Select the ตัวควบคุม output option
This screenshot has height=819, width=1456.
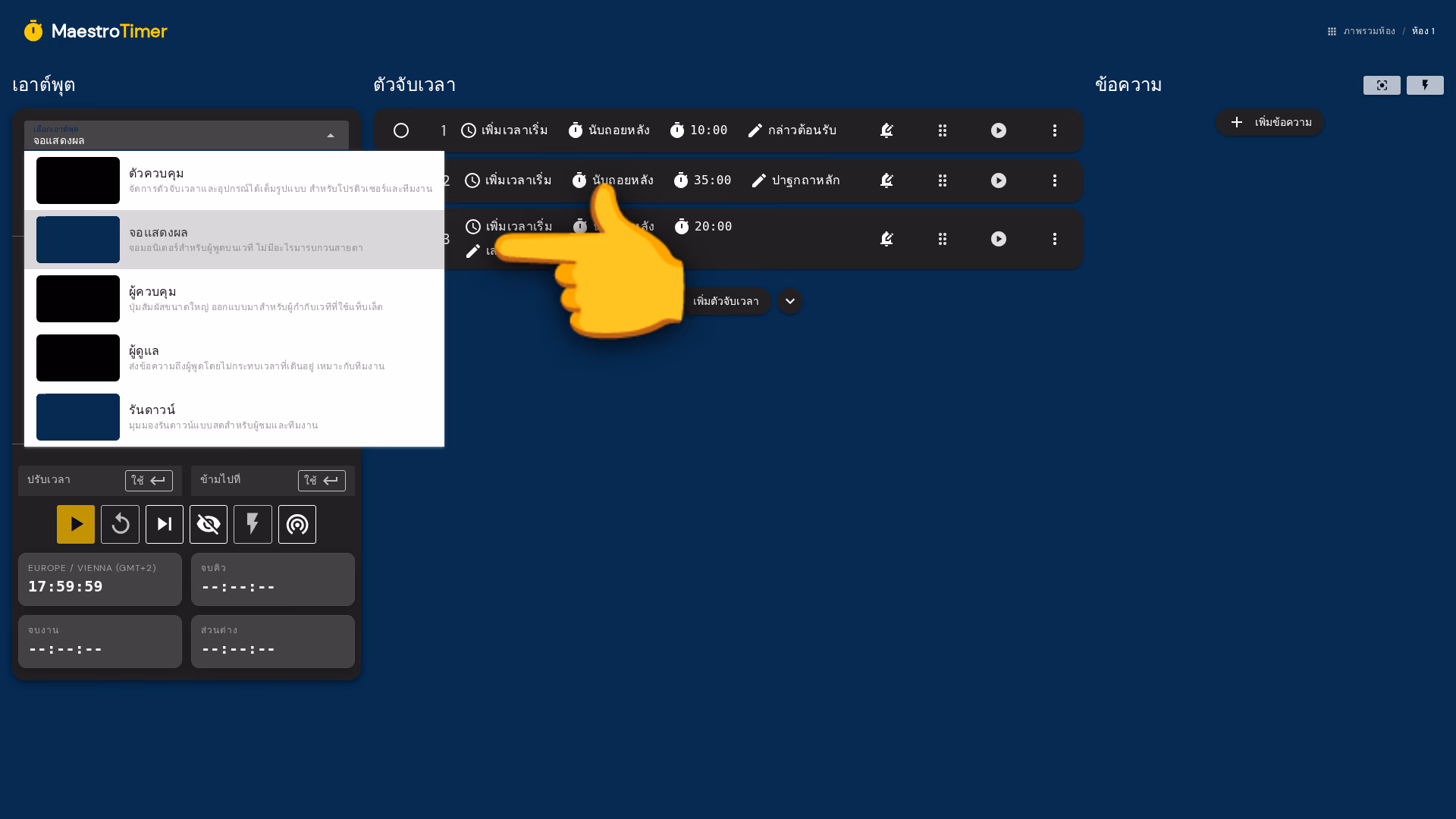234,180
